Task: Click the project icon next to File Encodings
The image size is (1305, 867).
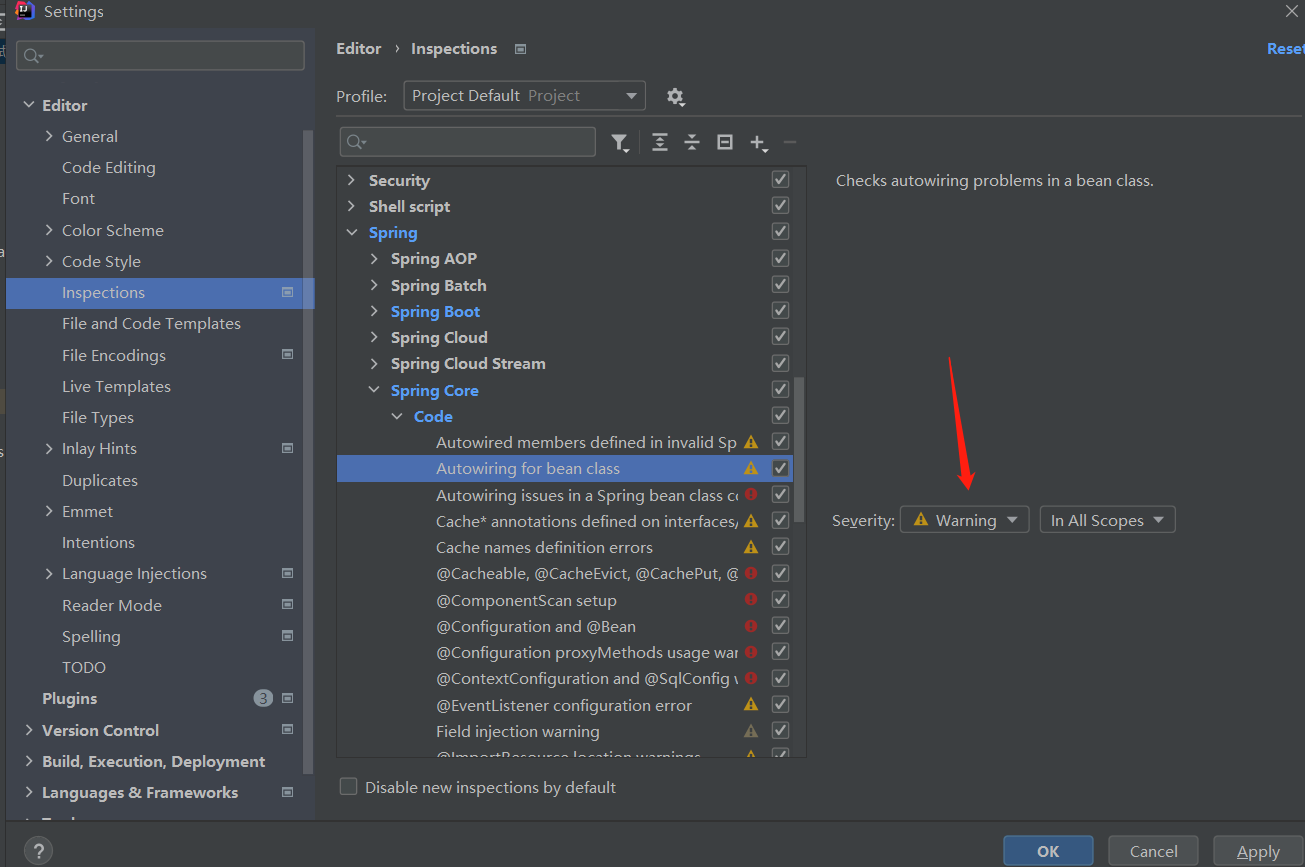Action: [288, 355]
